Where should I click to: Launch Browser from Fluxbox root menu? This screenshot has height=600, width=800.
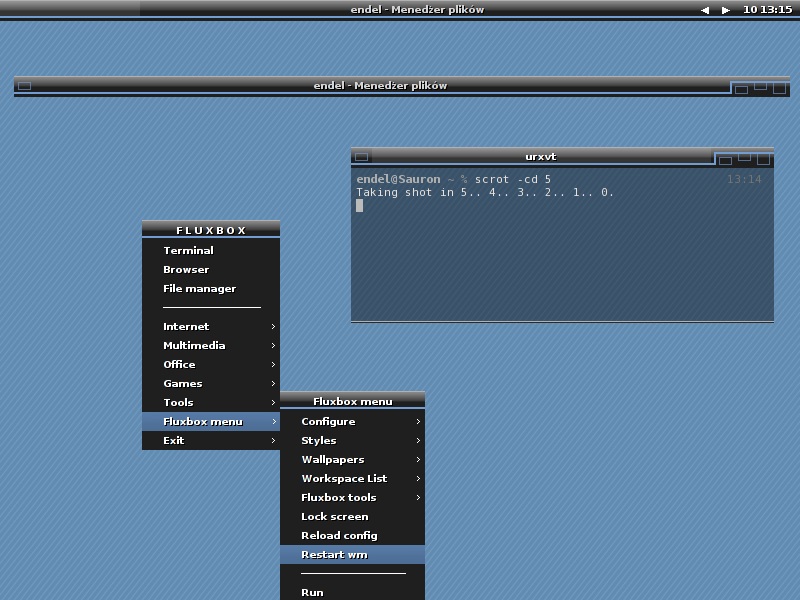[211, 269]
